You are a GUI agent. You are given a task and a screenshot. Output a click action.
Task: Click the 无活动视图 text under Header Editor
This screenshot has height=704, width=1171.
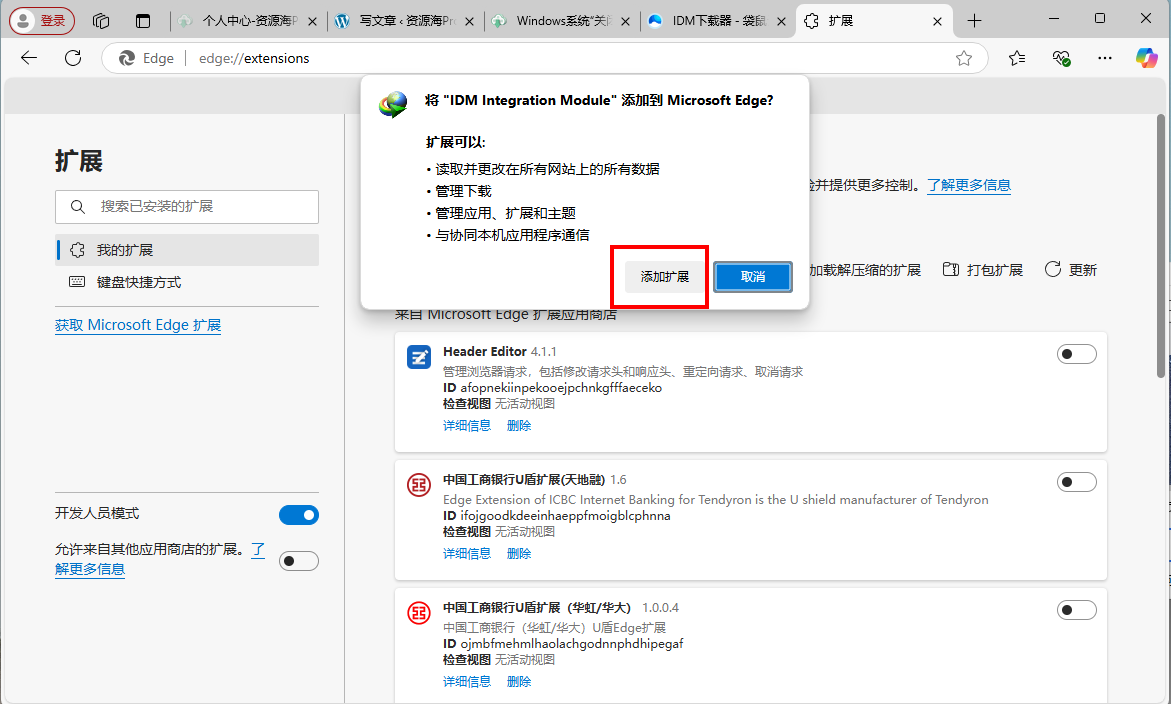(x=525, y=404)
